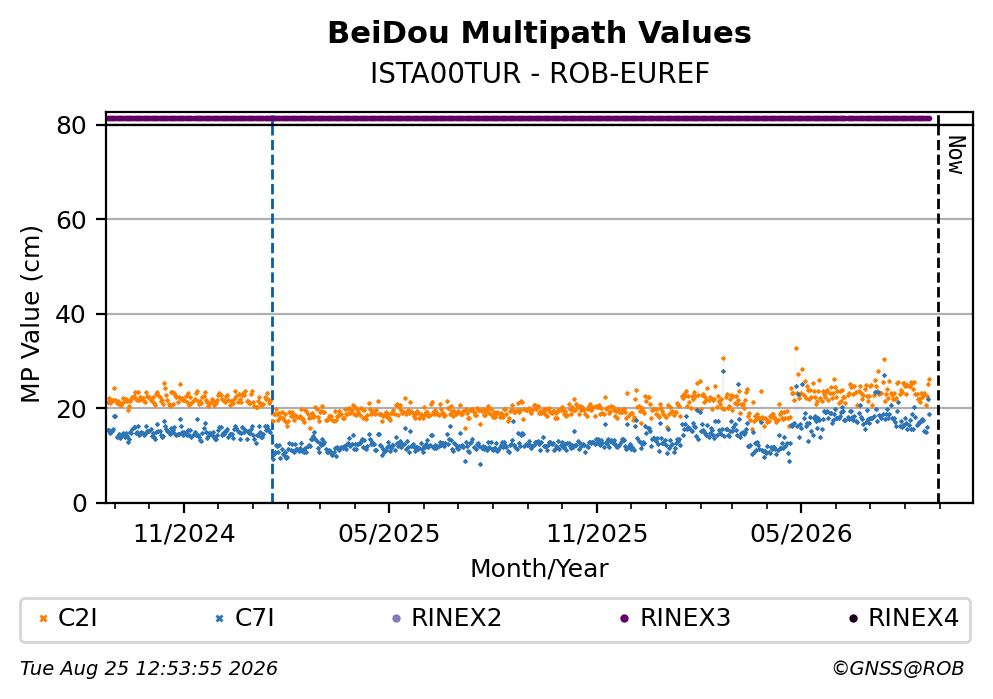Click the blue dashed vertical line
The image size is (993, 699).
[272, 310]
